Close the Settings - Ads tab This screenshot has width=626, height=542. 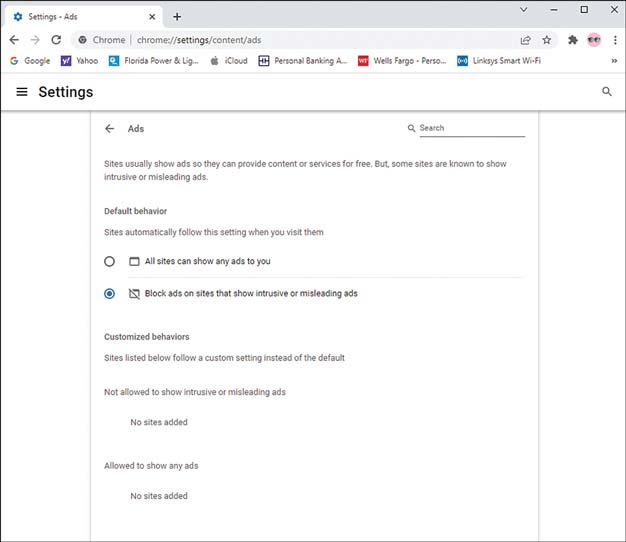152,17
